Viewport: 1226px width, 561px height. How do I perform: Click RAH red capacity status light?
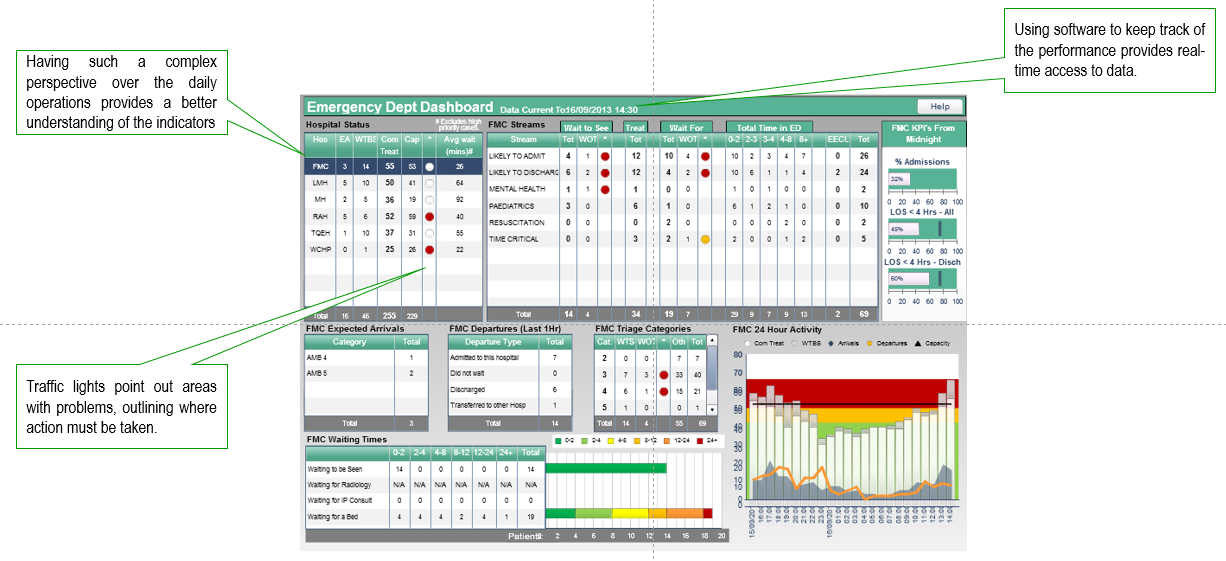click(x=429, y=215)
